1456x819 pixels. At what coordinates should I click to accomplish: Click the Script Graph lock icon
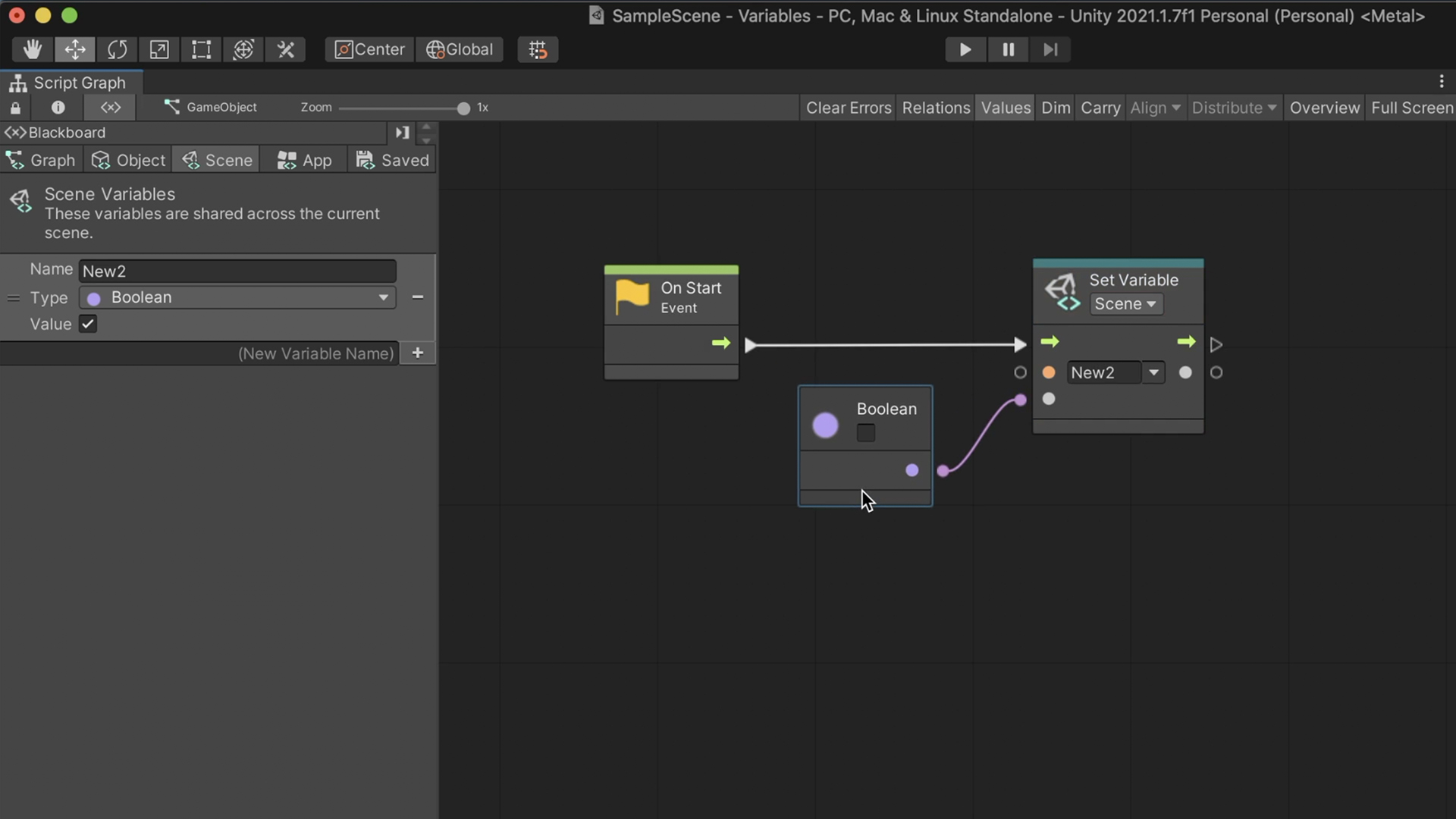tap(15, 107)
